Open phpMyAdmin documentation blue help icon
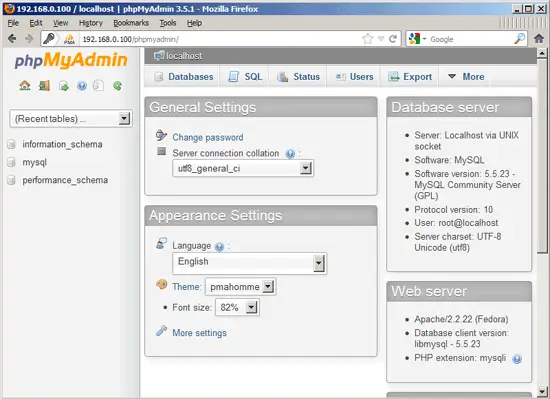550x399 pixels. click(x=82, y=86)
